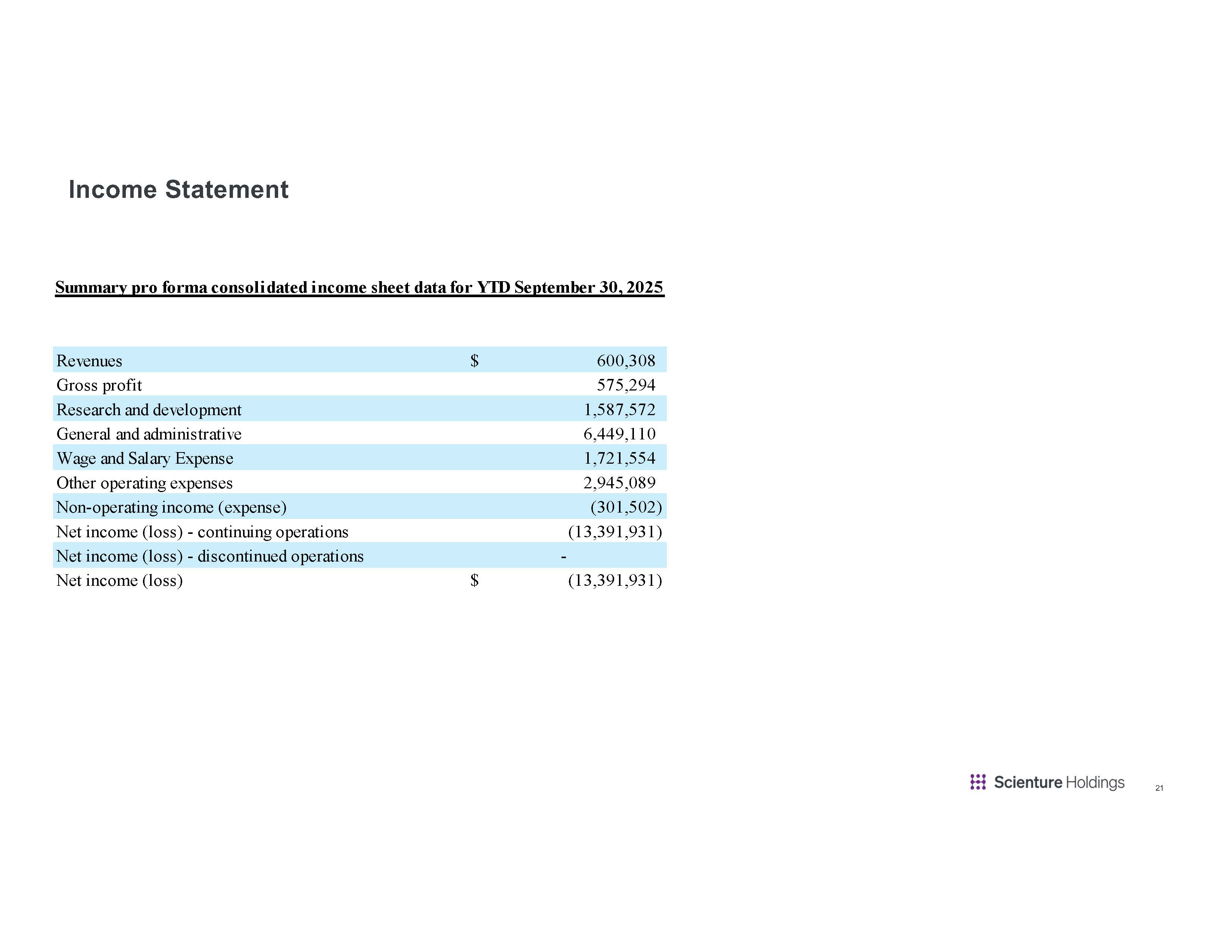
Task: Select Net income (loss) - continuing operations
Action: coord(202,532)
